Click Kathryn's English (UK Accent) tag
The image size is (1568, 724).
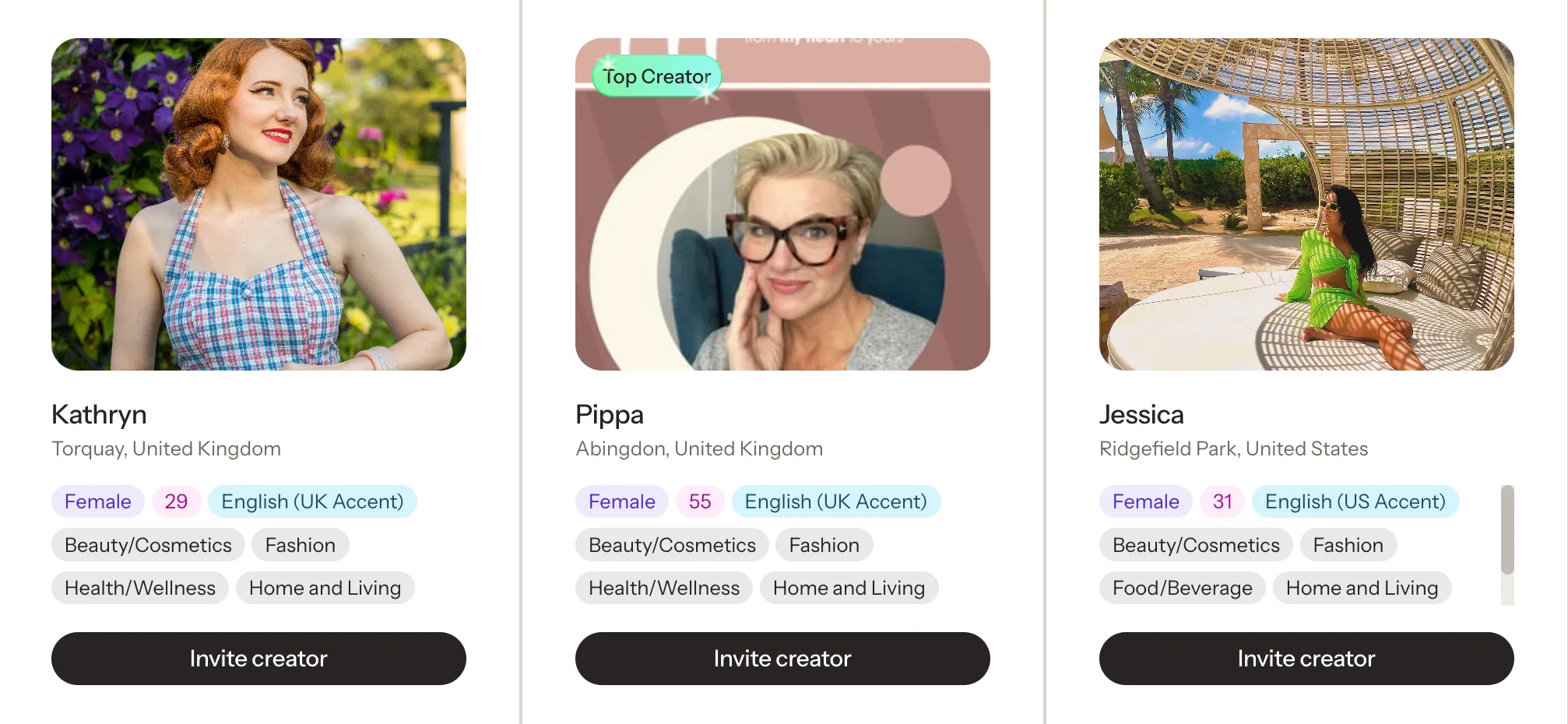(x=312, y=501)
